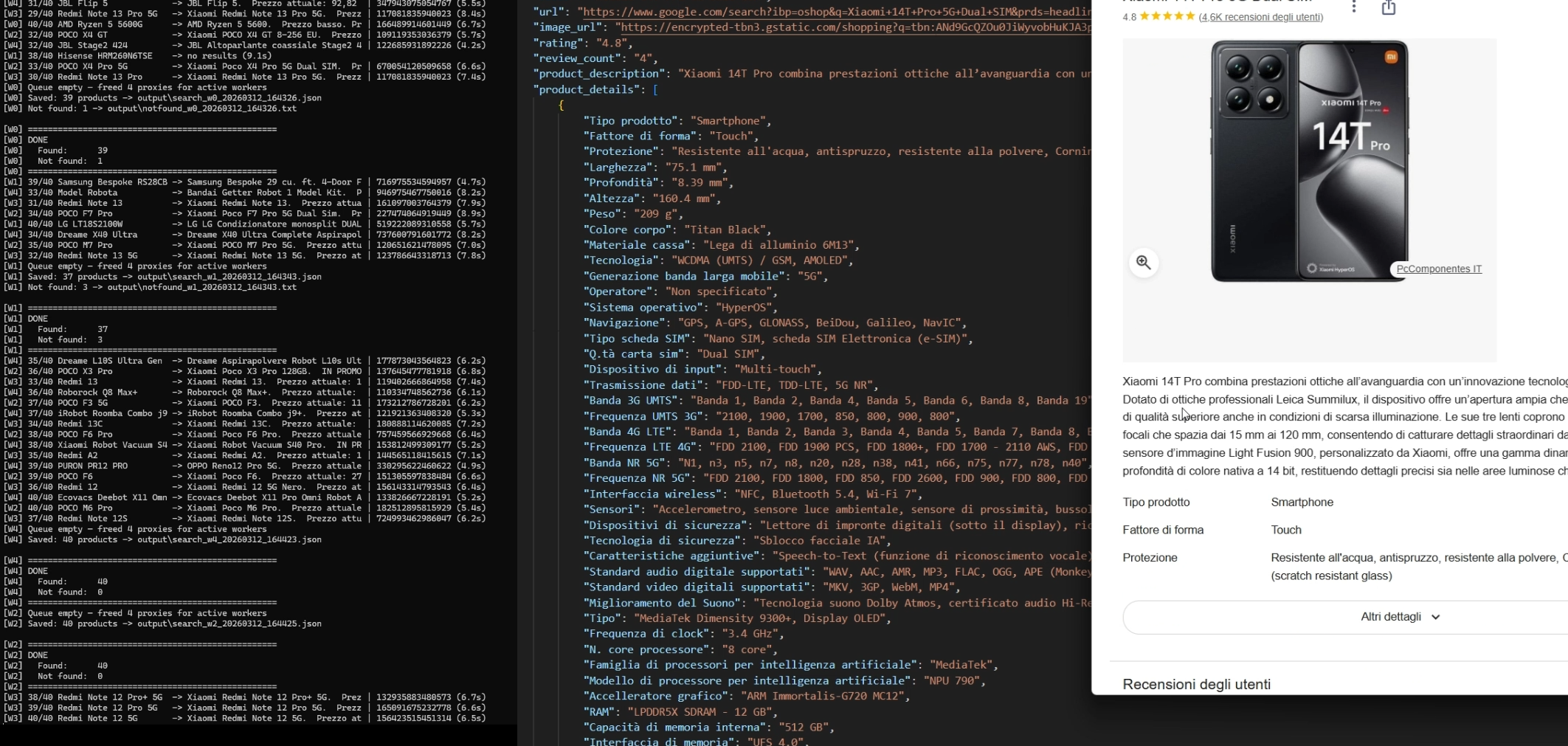The width and height of the screenshot is (1568, 746).
Task: Click the magnifier zoom icon on image
Action: [1144, 263]
